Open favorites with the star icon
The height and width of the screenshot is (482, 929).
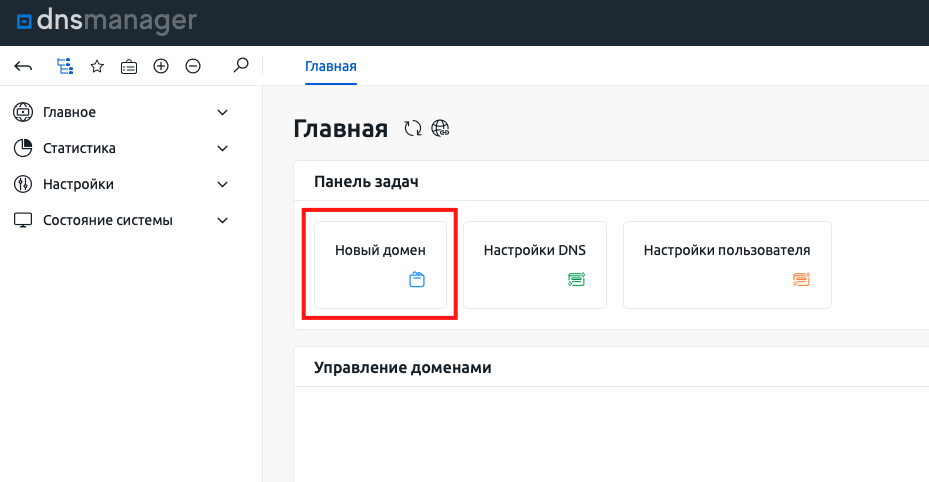(97, 67)
